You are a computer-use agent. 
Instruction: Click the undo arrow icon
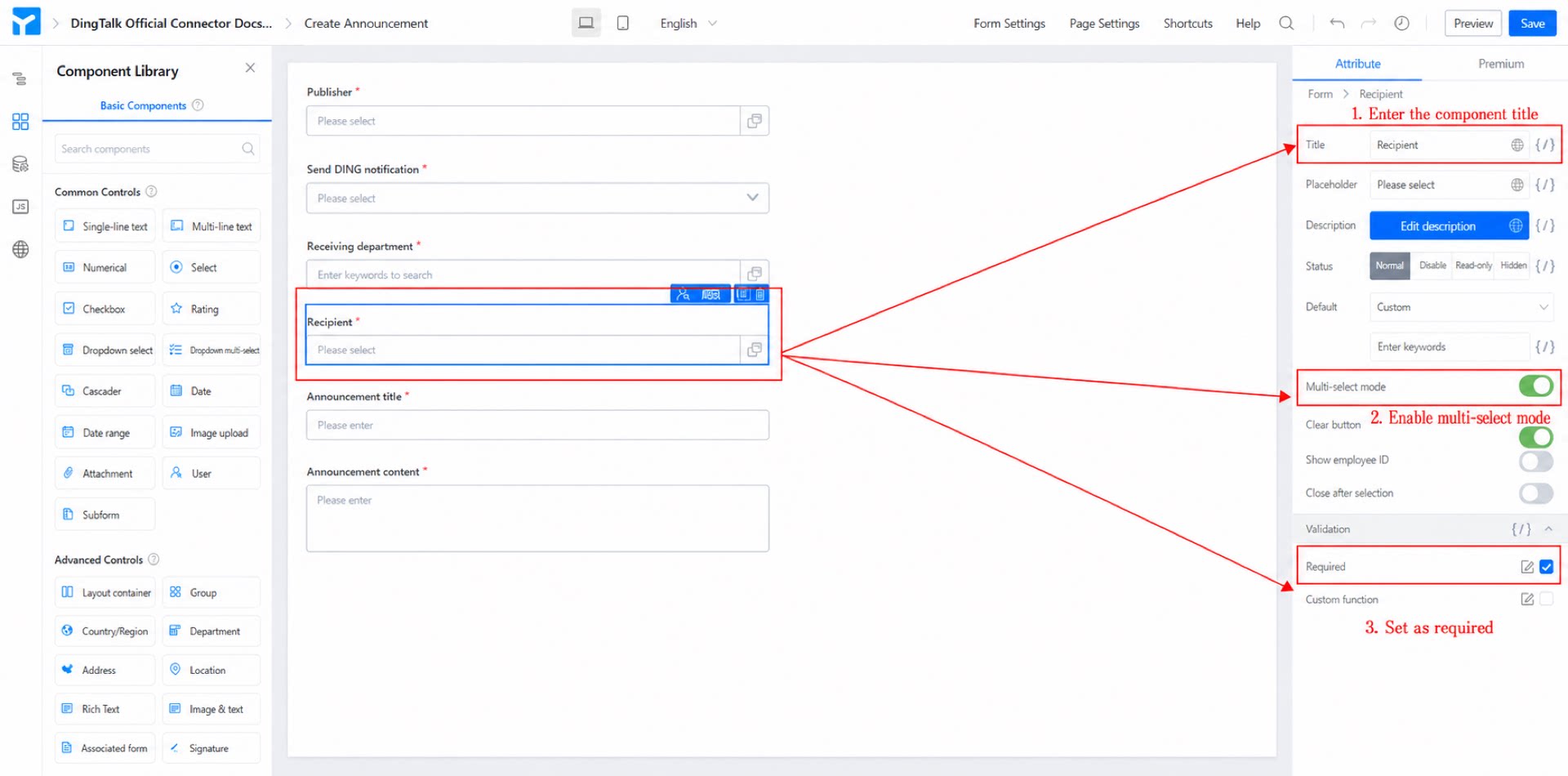tap(1337, 23)
